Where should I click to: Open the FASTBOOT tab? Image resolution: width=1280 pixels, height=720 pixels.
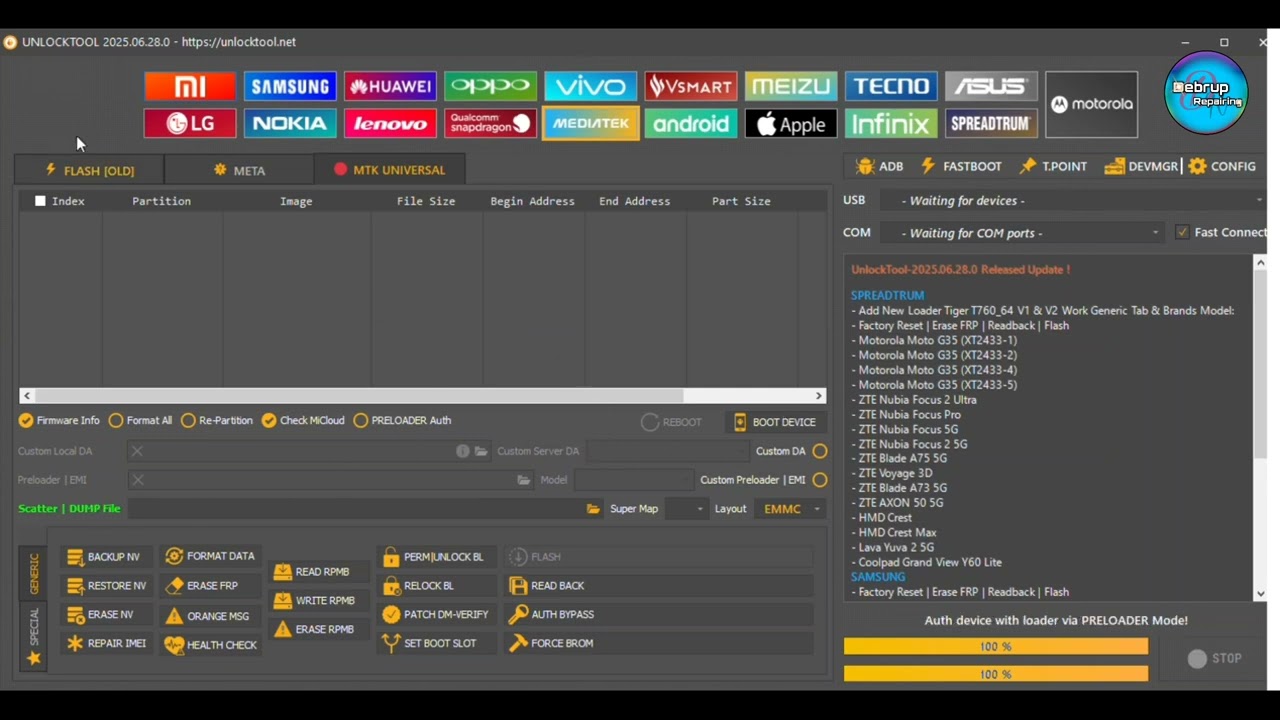pos(960,166)
